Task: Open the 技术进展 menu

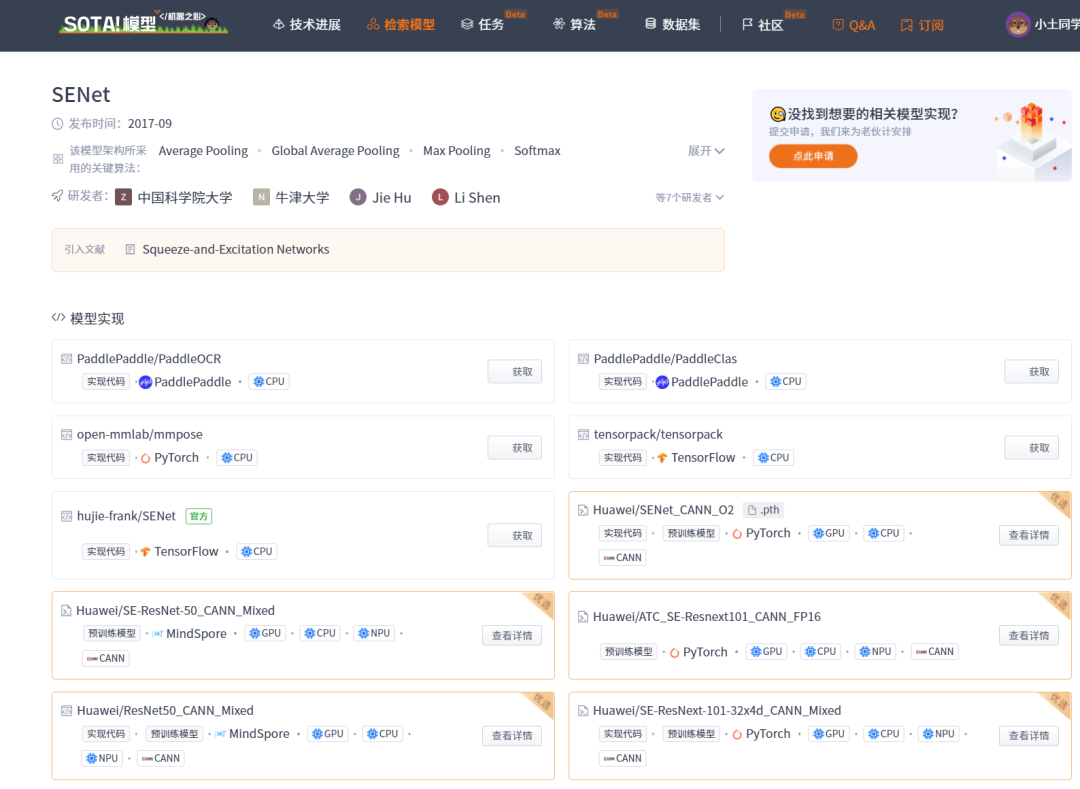Action: tap(307, 25)
